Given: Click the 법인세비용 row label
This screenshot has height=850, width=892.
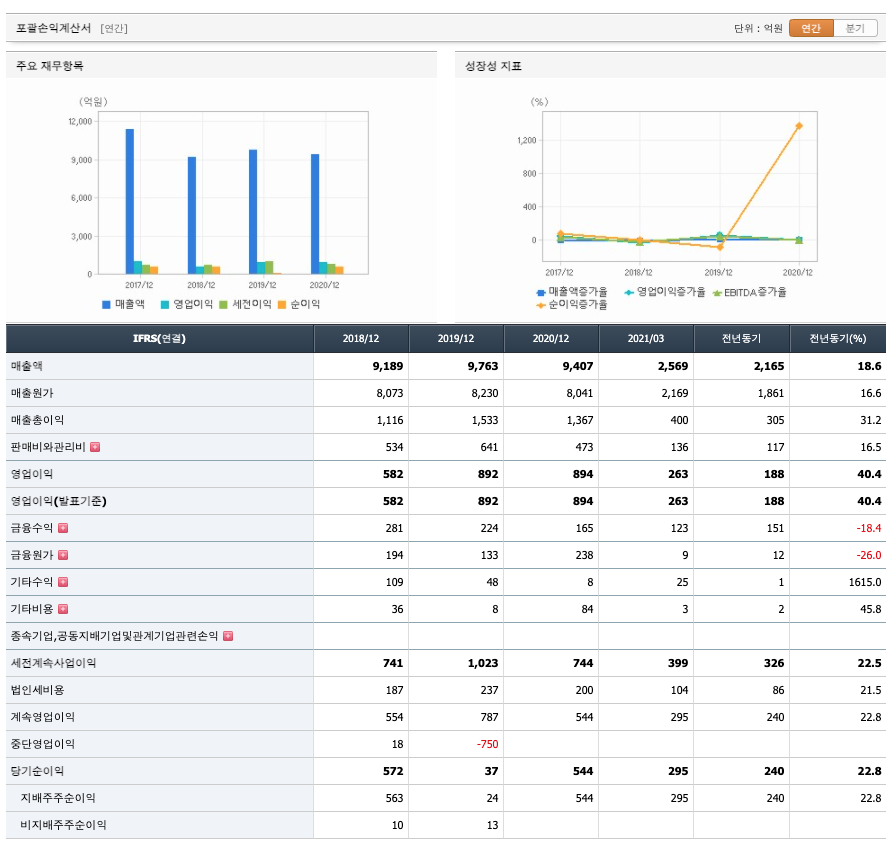Looking at the screenshot, I should coord(37,690).
